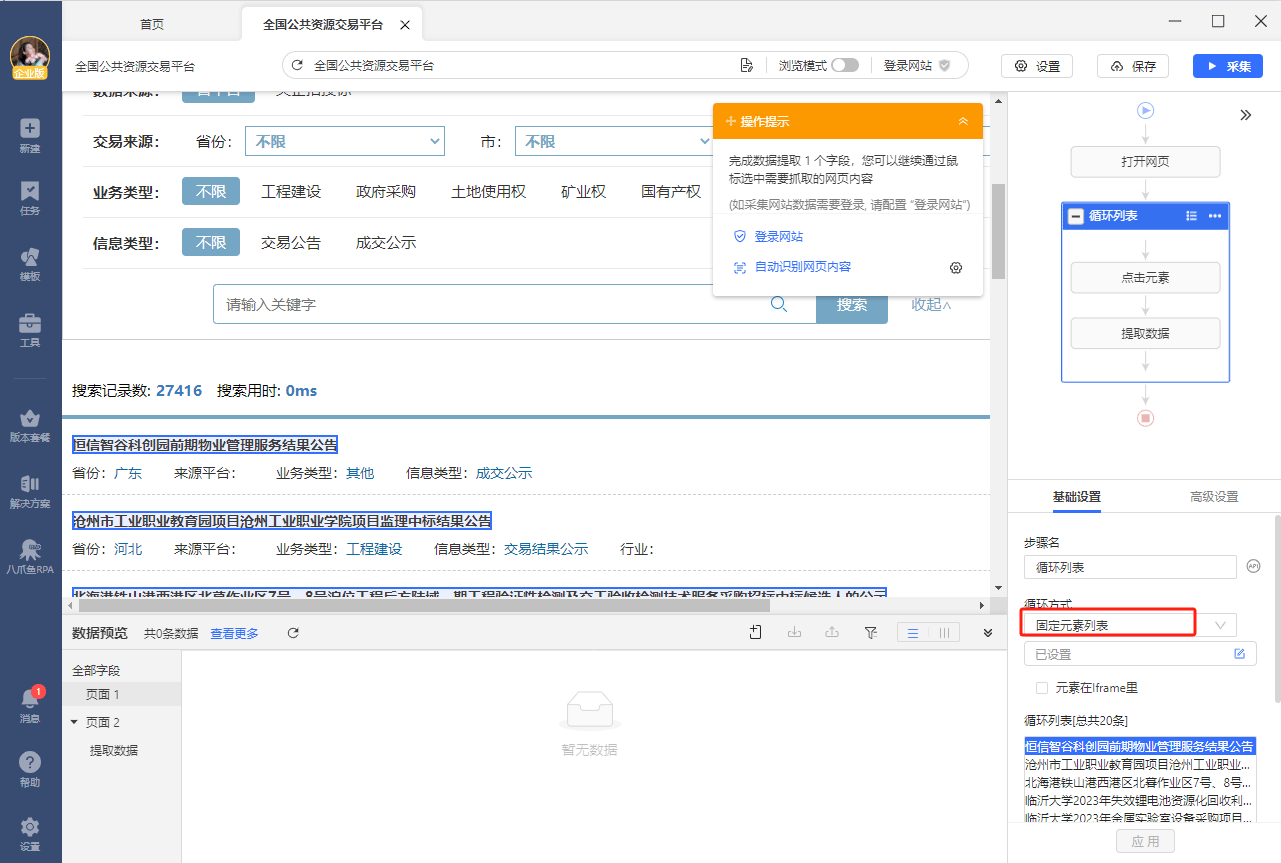The image size is (1281, 863).
Task: Open the 循环列表 more options dots
Action: (1215, 216)
